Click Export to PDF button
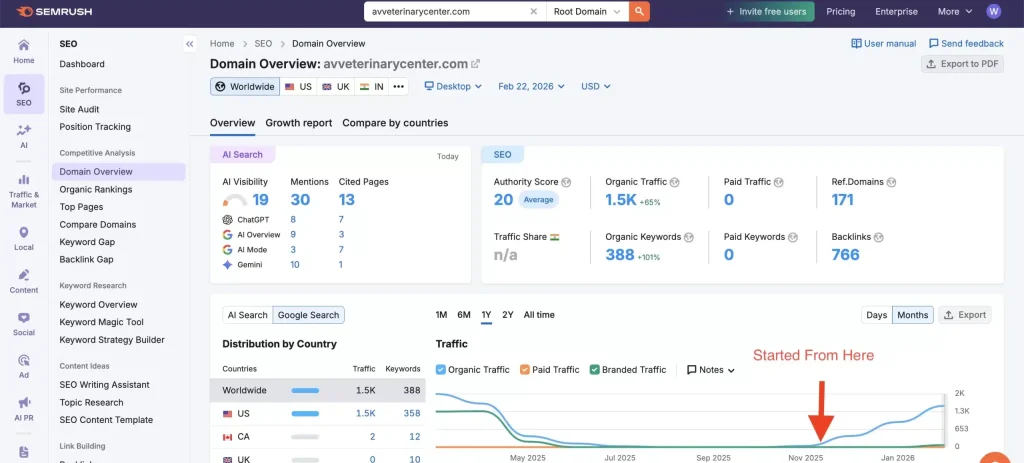Image resolution: width=1024 pixels, height=463 pixels. tap(962, 64)
